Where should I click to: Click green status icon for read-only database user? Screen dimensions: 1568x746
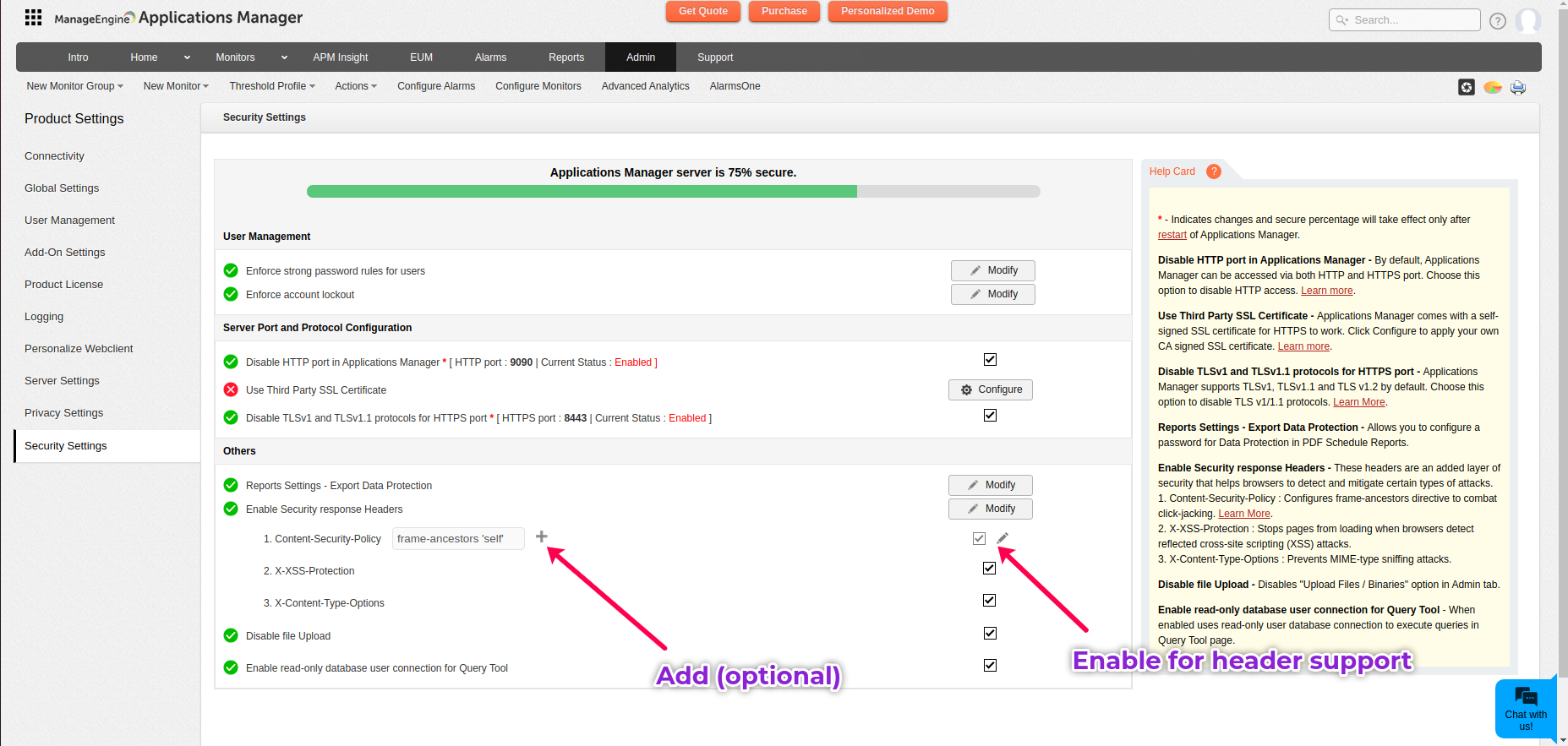231,667
